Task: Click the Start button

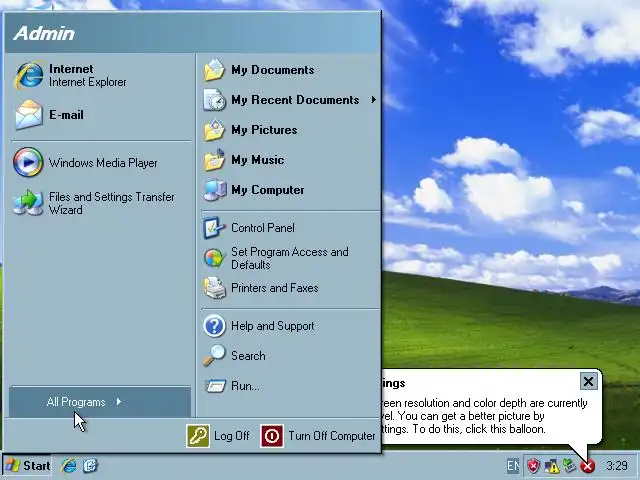Action: (27, 465)
